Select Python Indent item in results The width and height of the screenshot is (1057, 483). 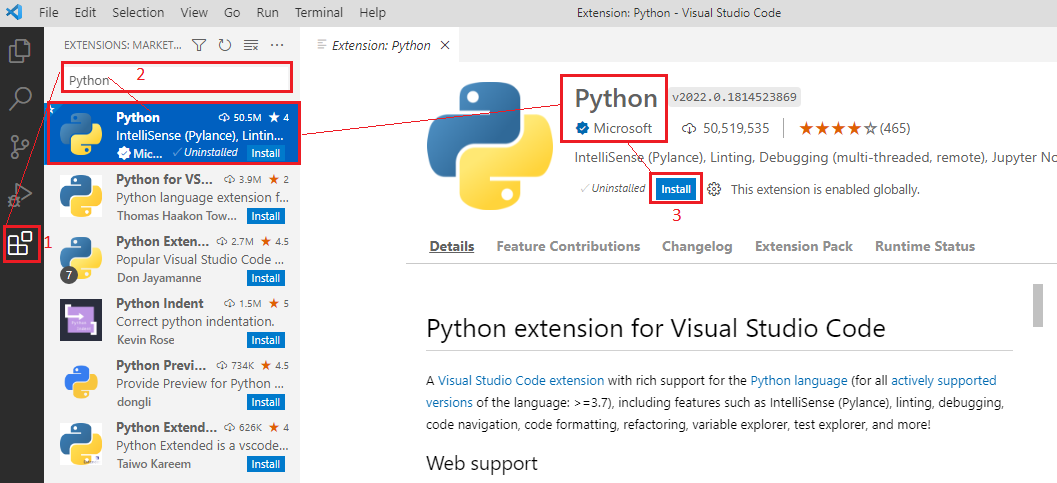(x=172, y=321)
